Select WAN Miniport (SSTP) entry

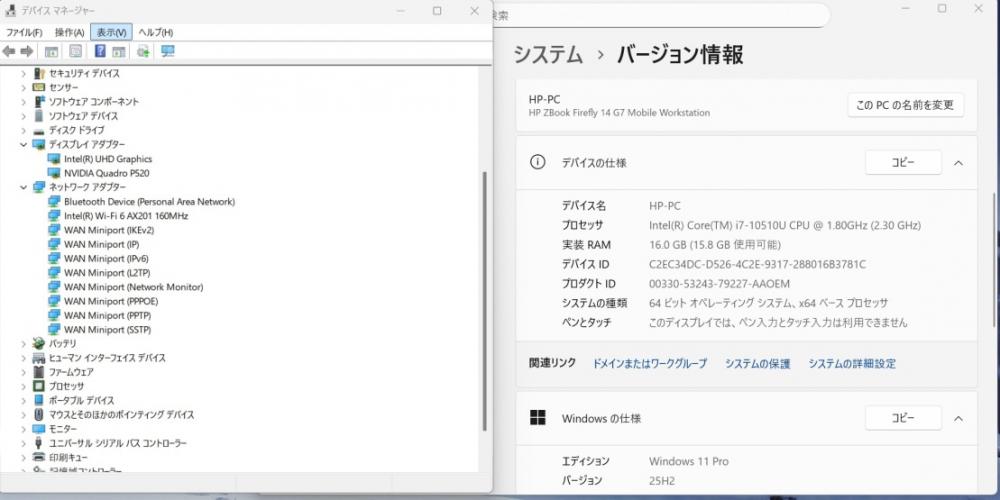[x=107, y=330]
